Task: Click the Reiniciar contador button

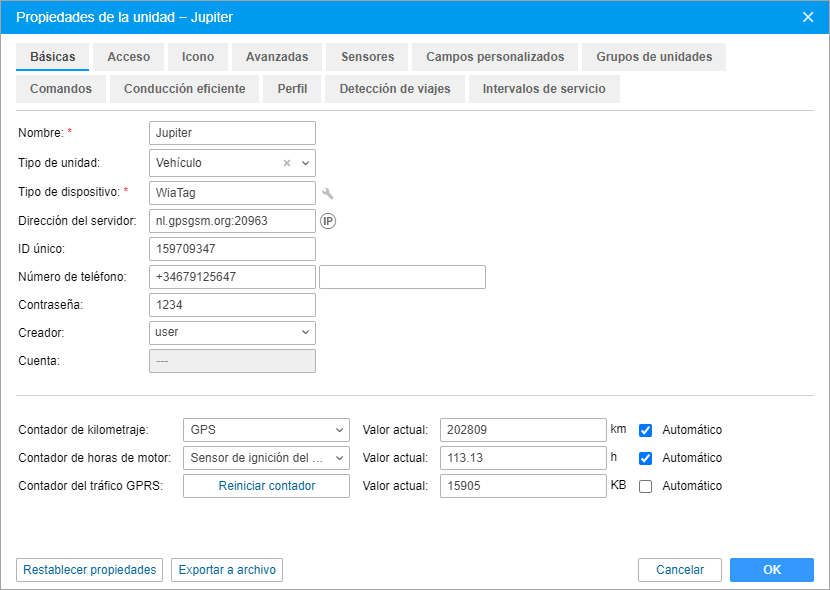Action: pos(267,486)
